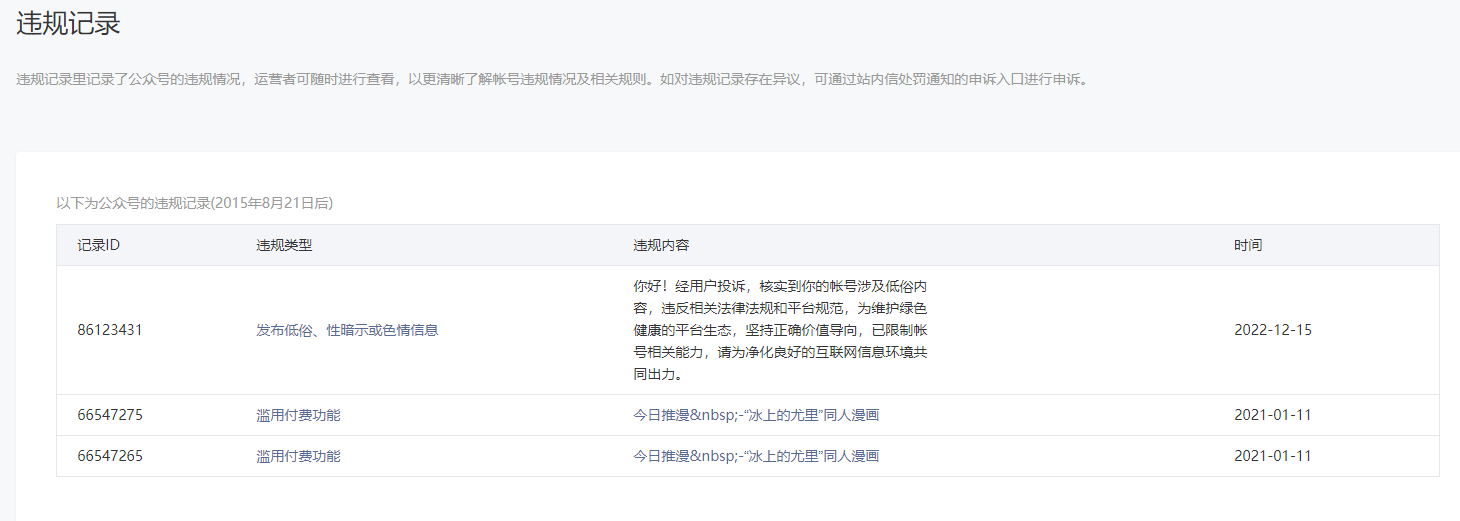Click the 时间 column header
This screenshot has height=521, width=1460.
1247,245
